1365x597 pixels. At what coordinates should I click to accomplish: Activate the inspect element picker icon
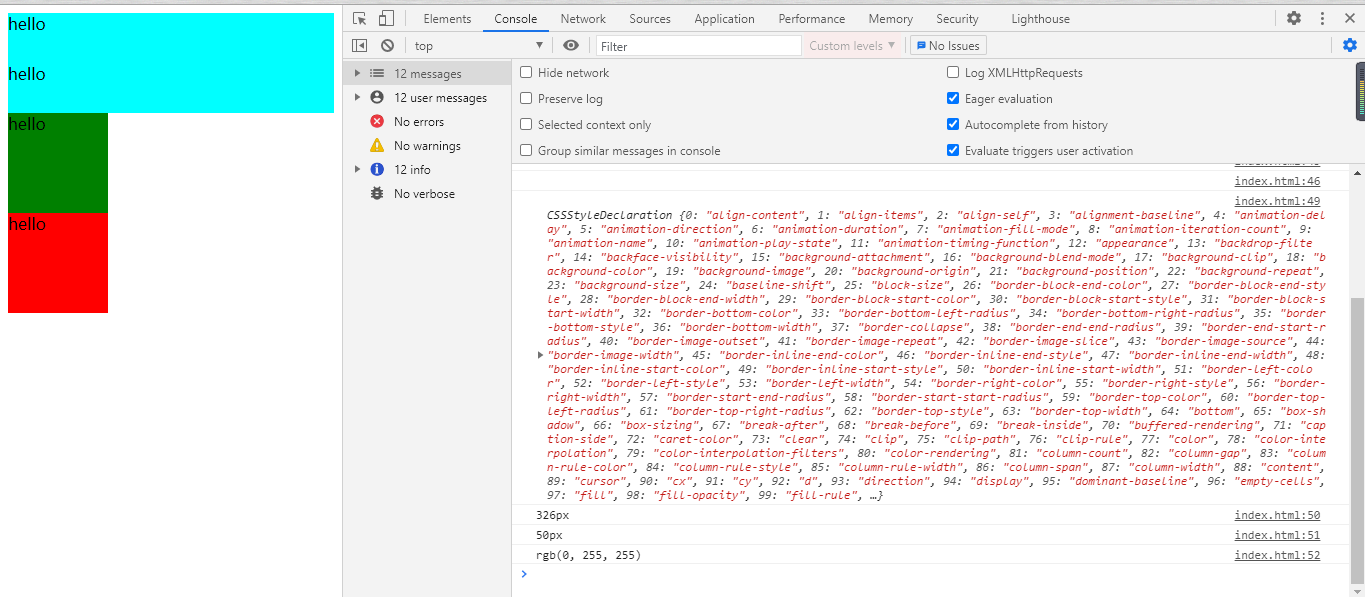(360, 19)
